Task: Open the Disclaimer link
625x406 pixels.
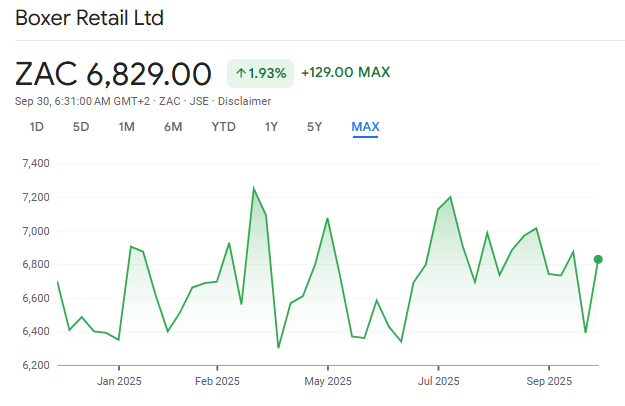Action: coord(246,101)
